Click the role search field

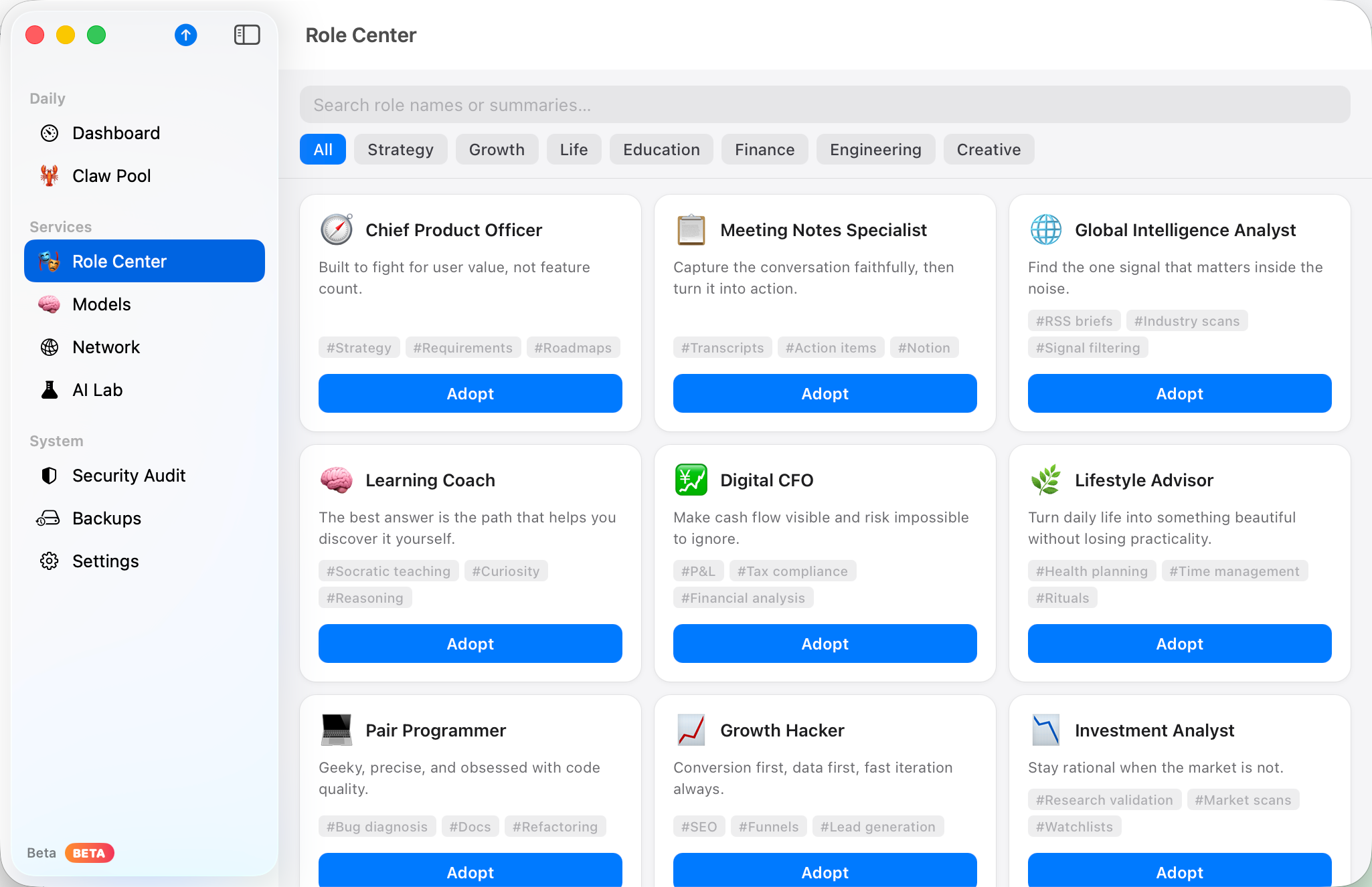click(x=825, y=104)
